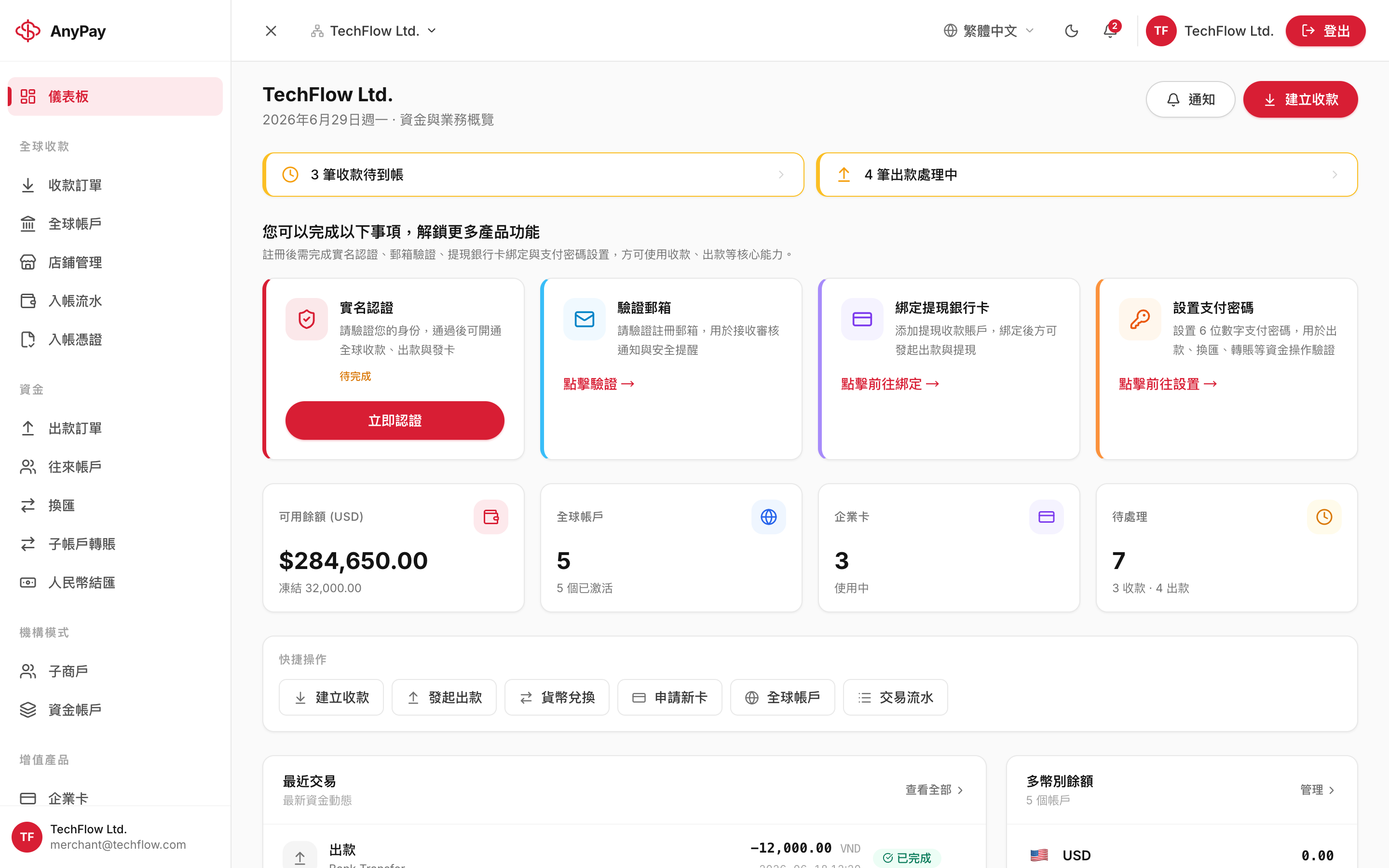Open 子帳戶轉賬 in the sidebar
This screenshot has height=868, width=1389.
click(115, 543)
